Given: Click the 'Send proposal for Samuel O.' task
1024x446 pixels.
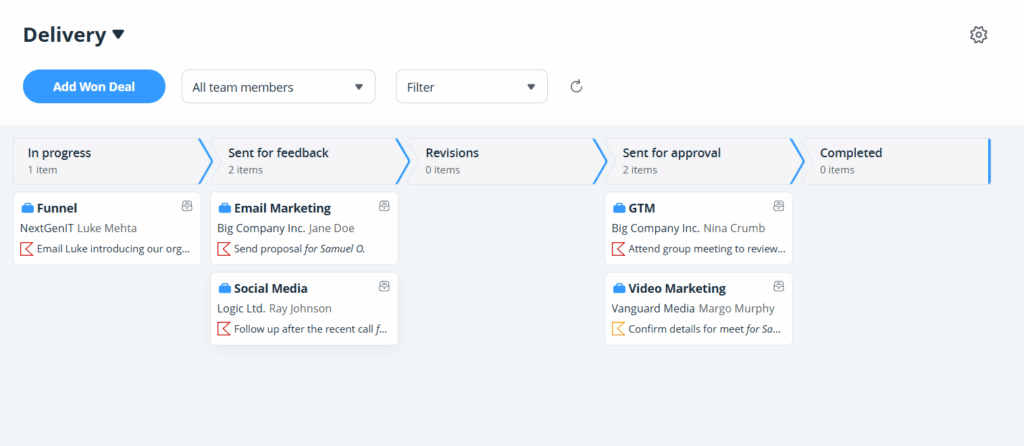Looking at the screenshot, I should tap(300, 249).
